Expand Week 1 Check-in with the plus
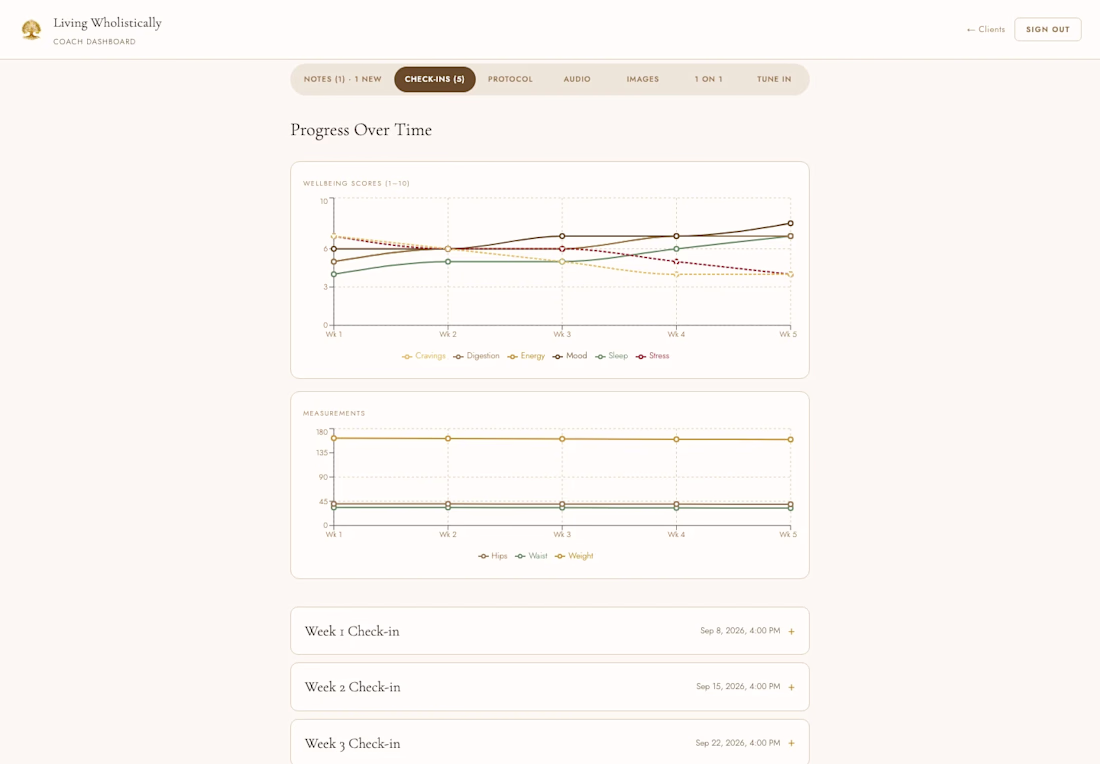 791,631
